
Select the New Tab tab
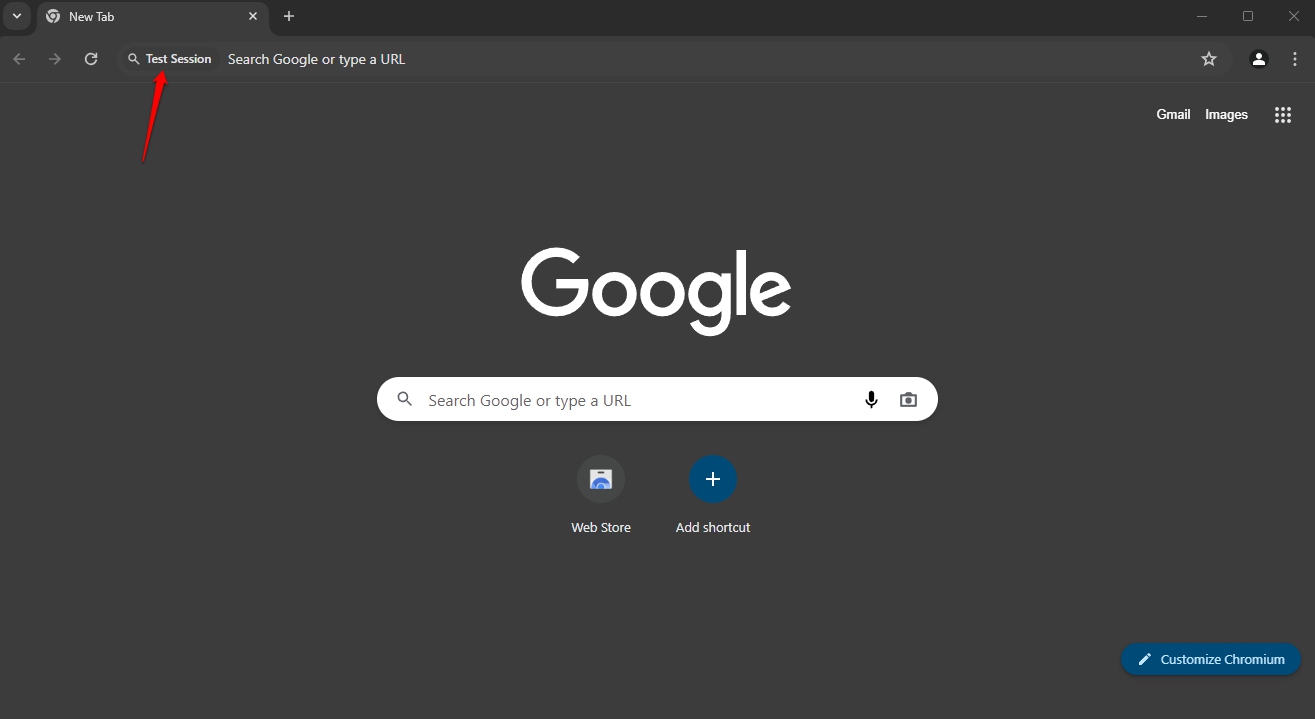click(x=152, y=17)
